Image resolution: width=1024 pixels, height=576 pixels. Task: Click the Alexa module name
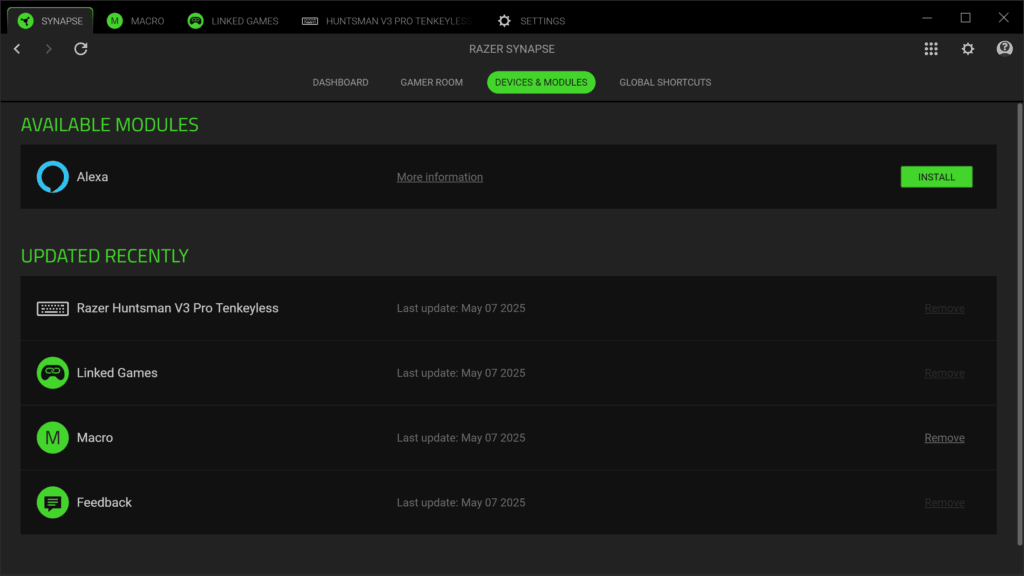[93, 177]
